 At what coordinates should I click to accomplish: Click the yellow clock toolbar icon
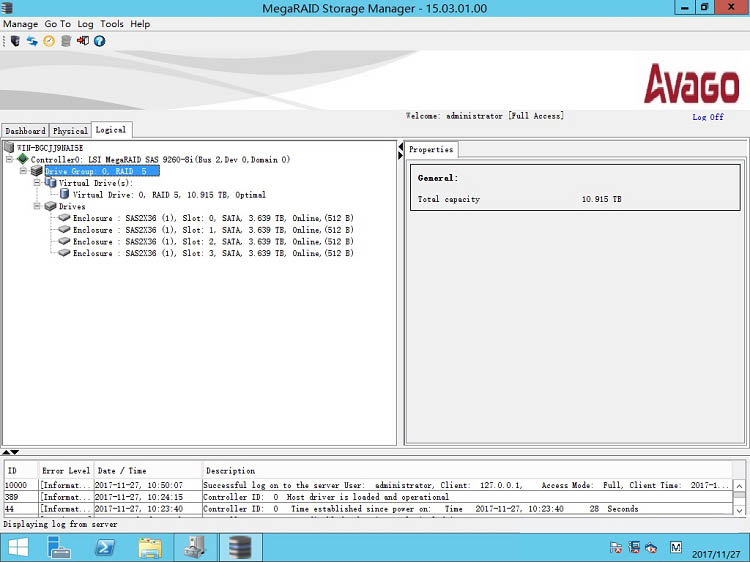pos(49,41)
